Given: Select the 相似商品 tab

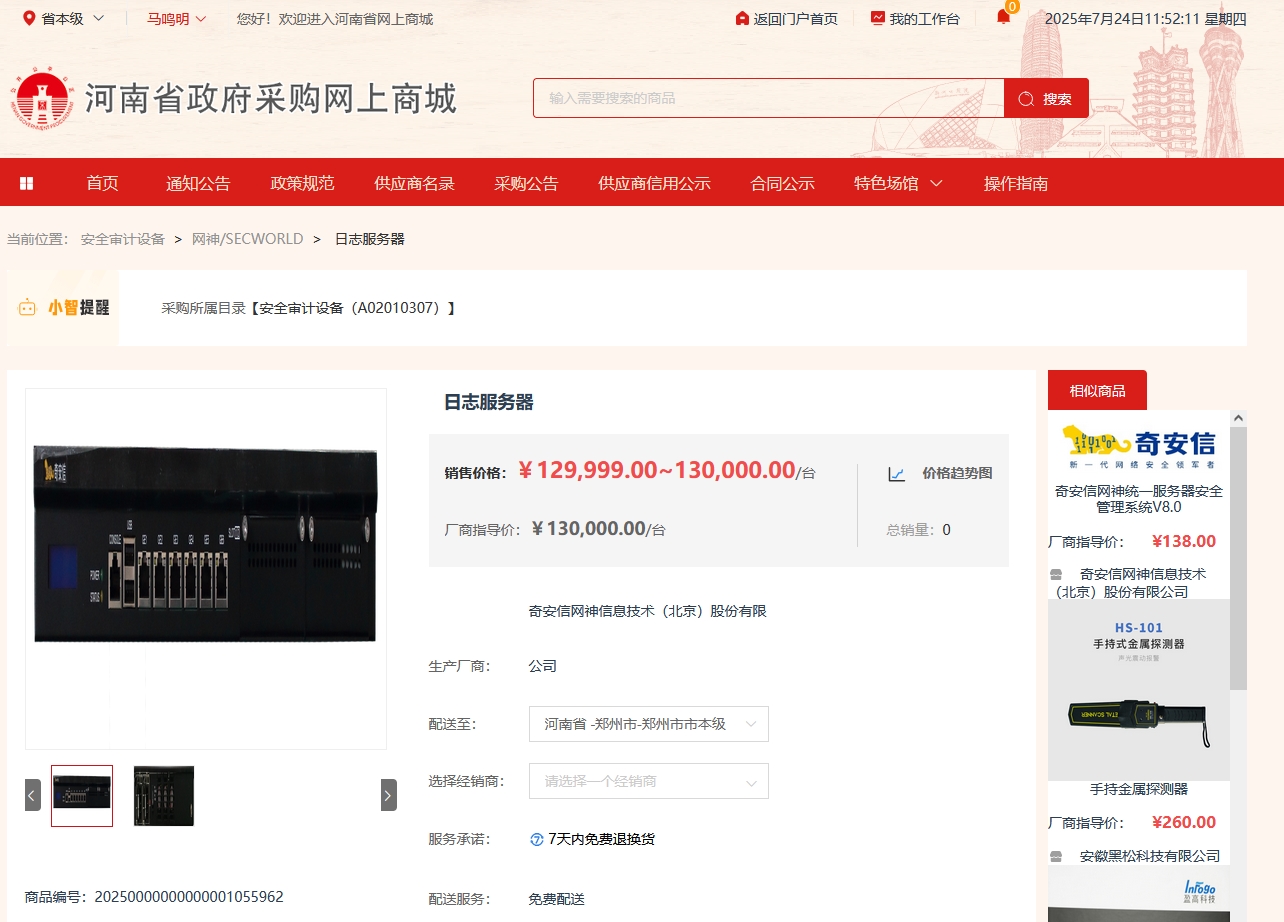Looking at the screenshot, I should pos(1097,390).
